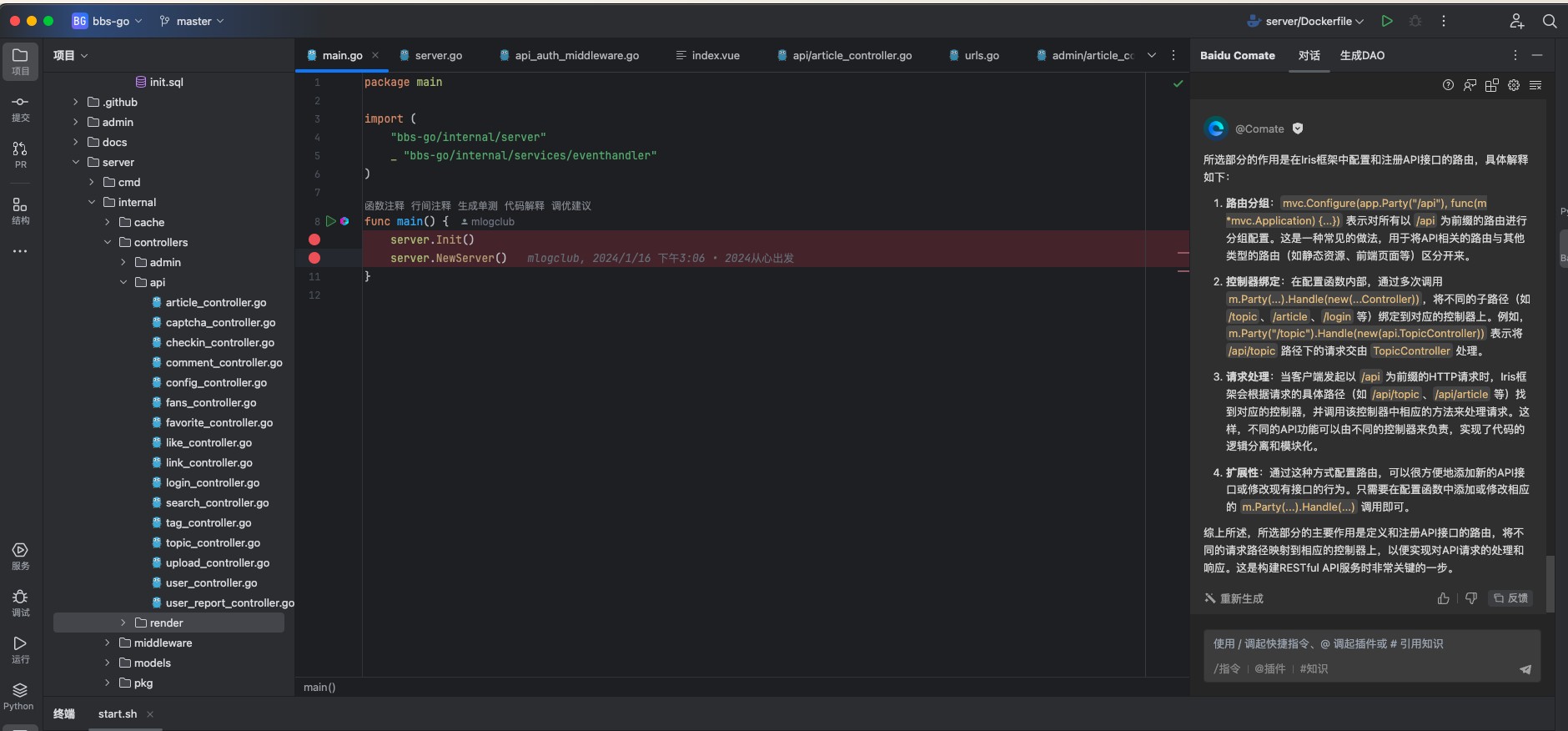Open Search Everywhere magnifier icon
The height and width of the screenshot is (731, 1568).
pos(1550,21)
